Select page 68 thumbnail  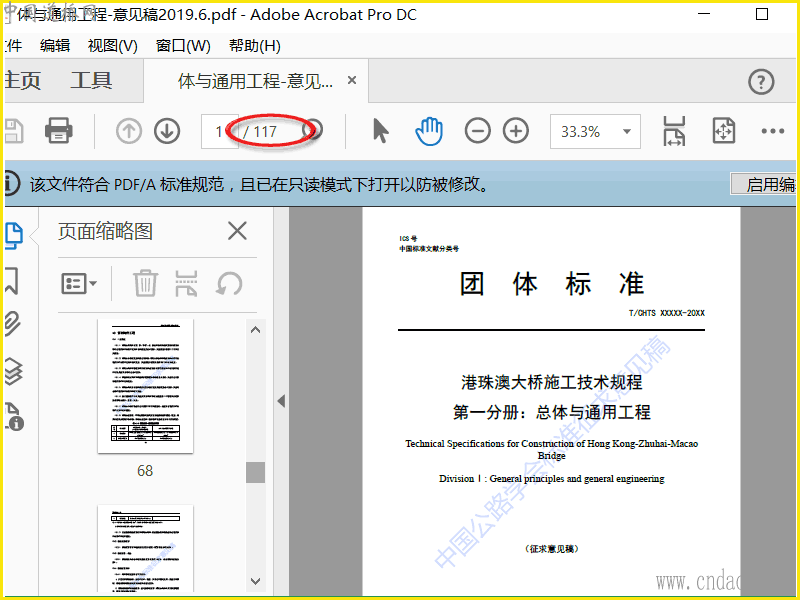pos(145,386)
